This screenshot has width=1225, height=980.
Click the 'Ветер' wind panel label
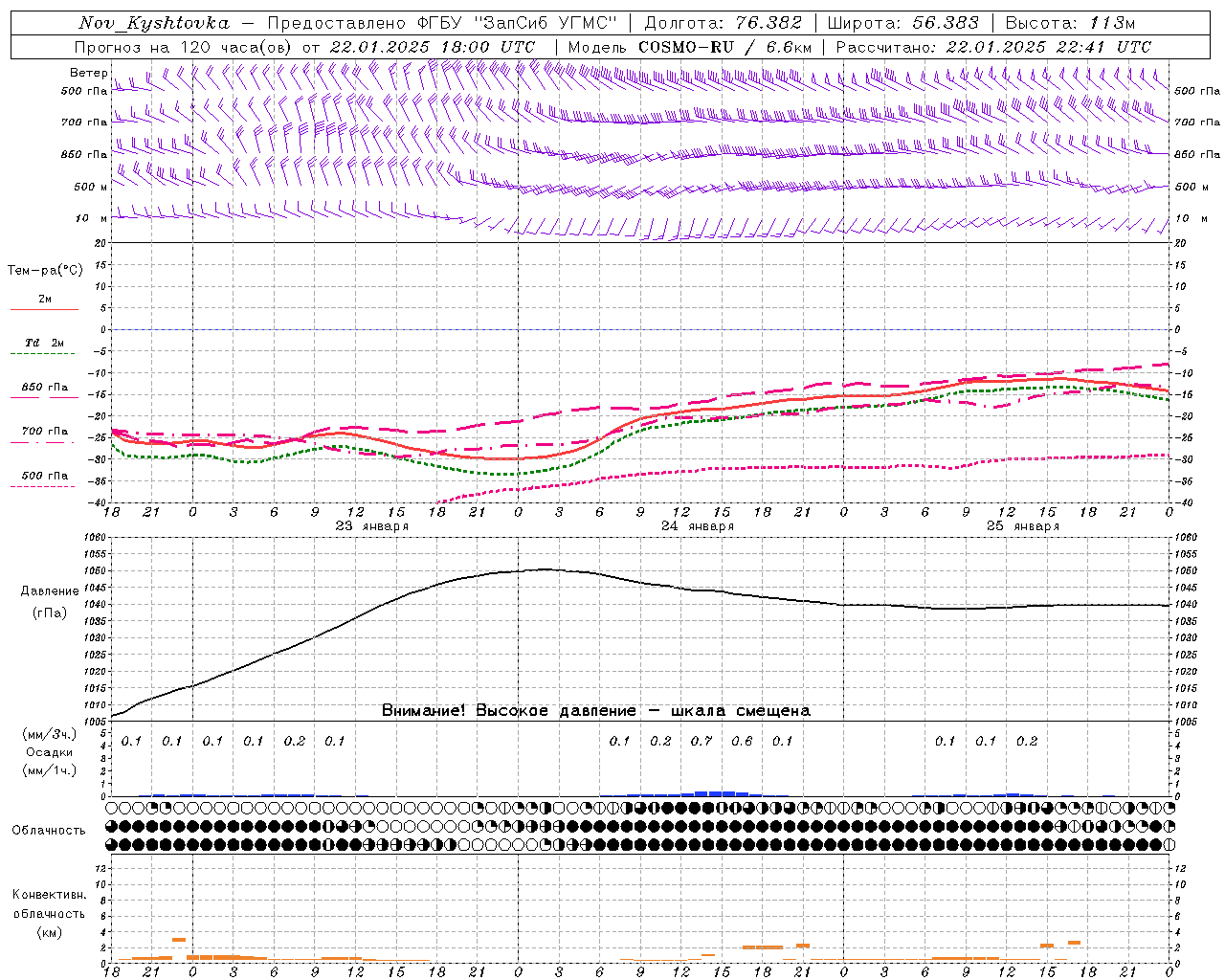click(88, 73)
